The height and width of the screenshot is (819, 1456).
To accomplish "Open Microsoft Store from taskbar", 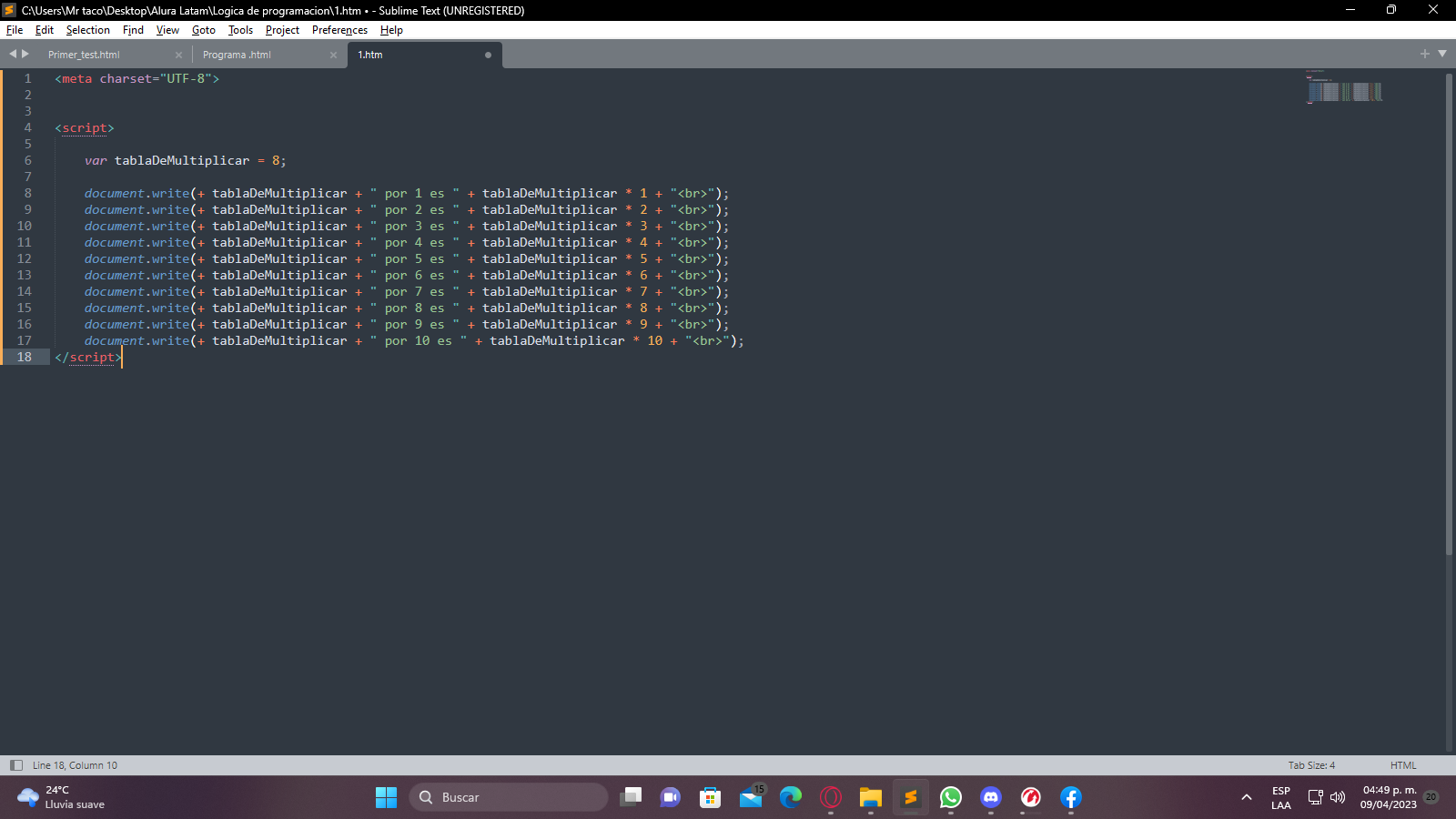I will tap(711, 797).
